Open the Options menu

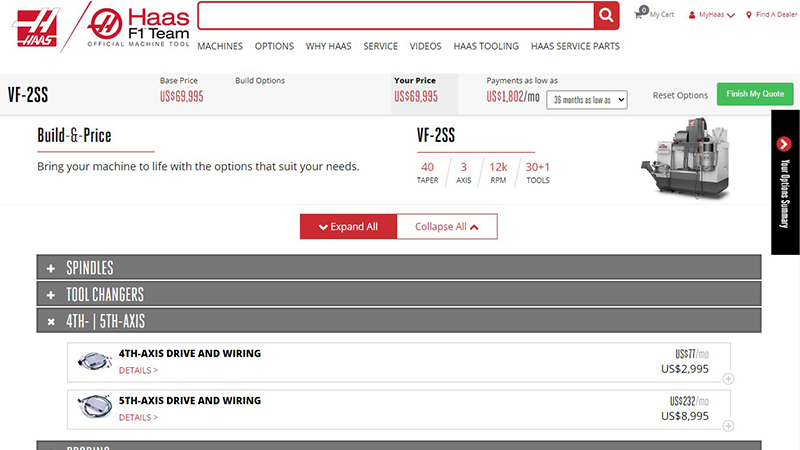click(x=274, y=46)
